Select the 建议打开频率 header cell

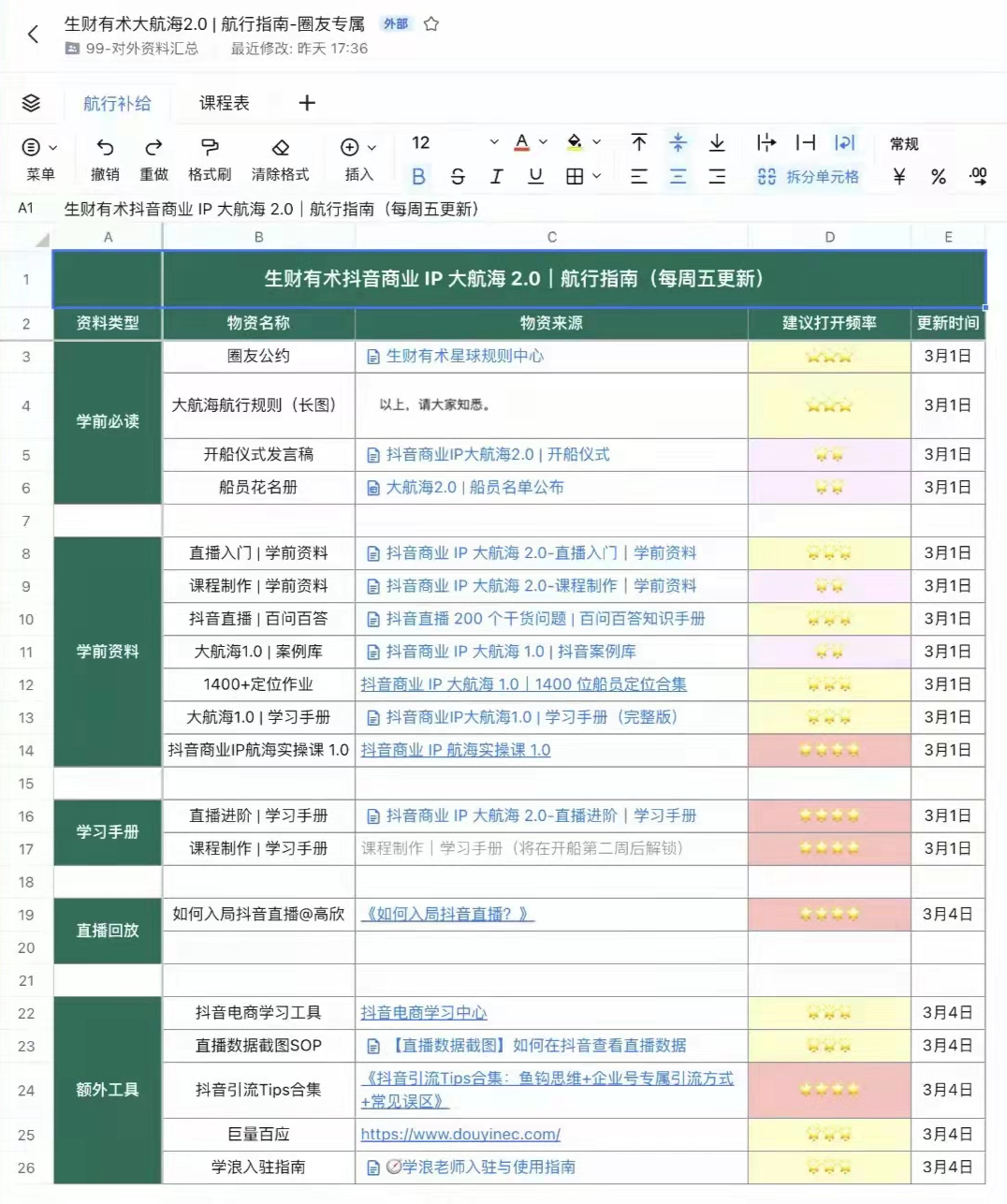(x=829, y=323)
